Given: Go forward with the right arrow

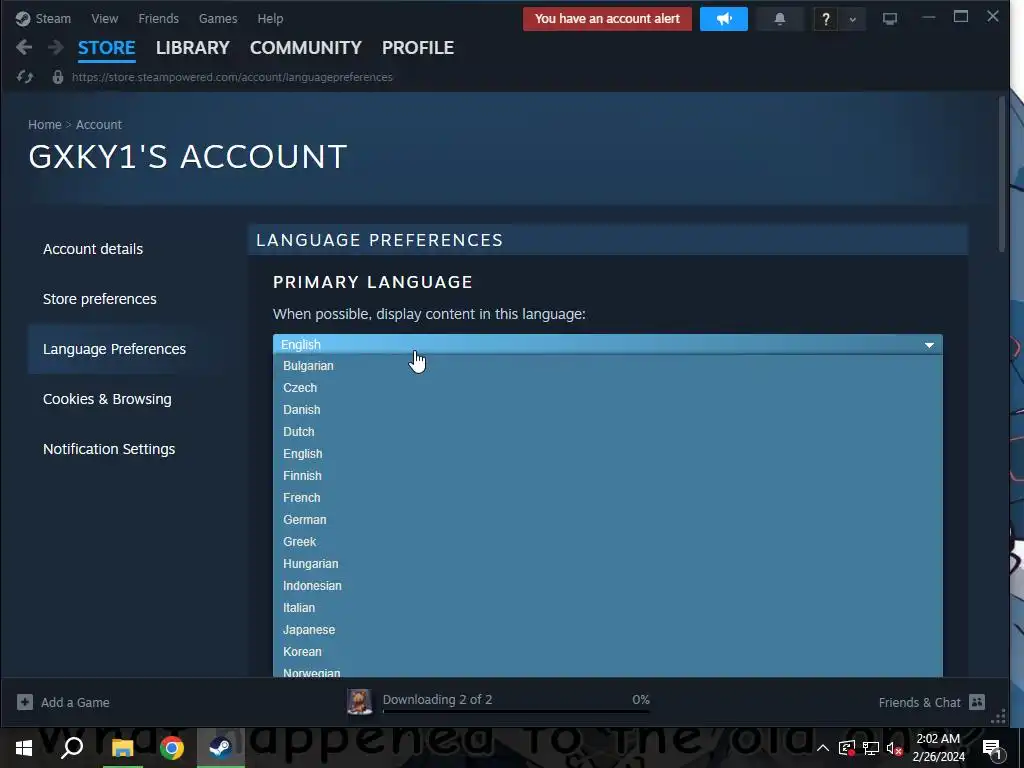Looking at the screenshot, I should pyautogui.click(x=56, y=47).
